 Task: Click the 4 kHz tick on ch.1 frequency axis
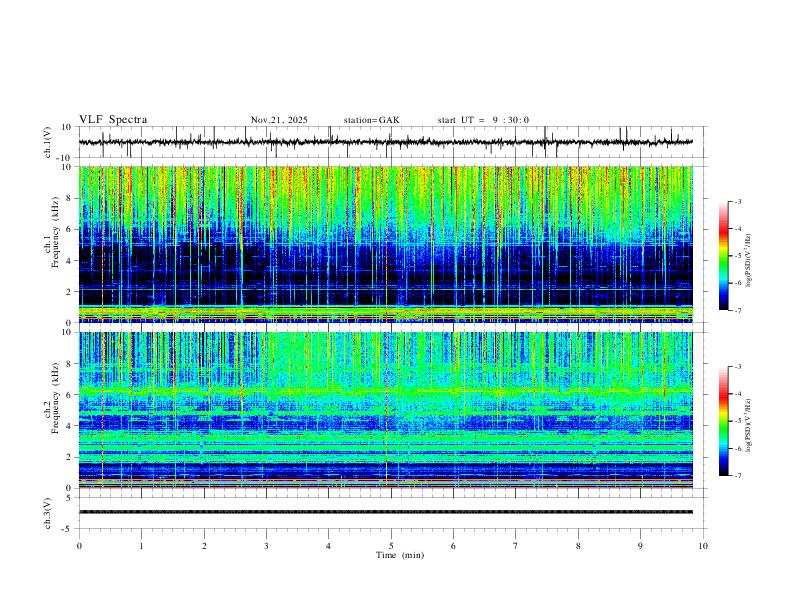pos(70,260)
